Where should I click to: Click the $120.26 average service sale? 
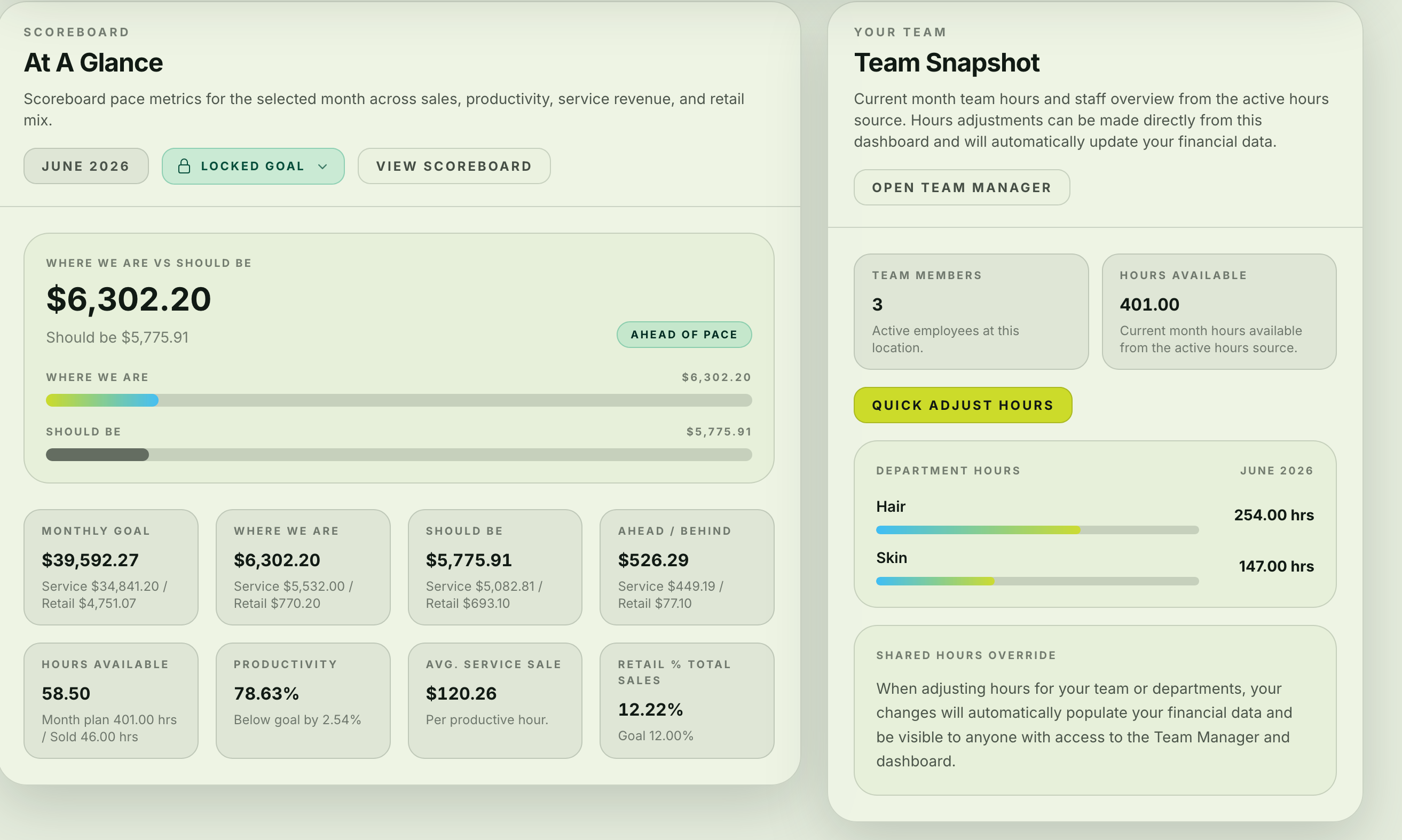tap(461, 693)
